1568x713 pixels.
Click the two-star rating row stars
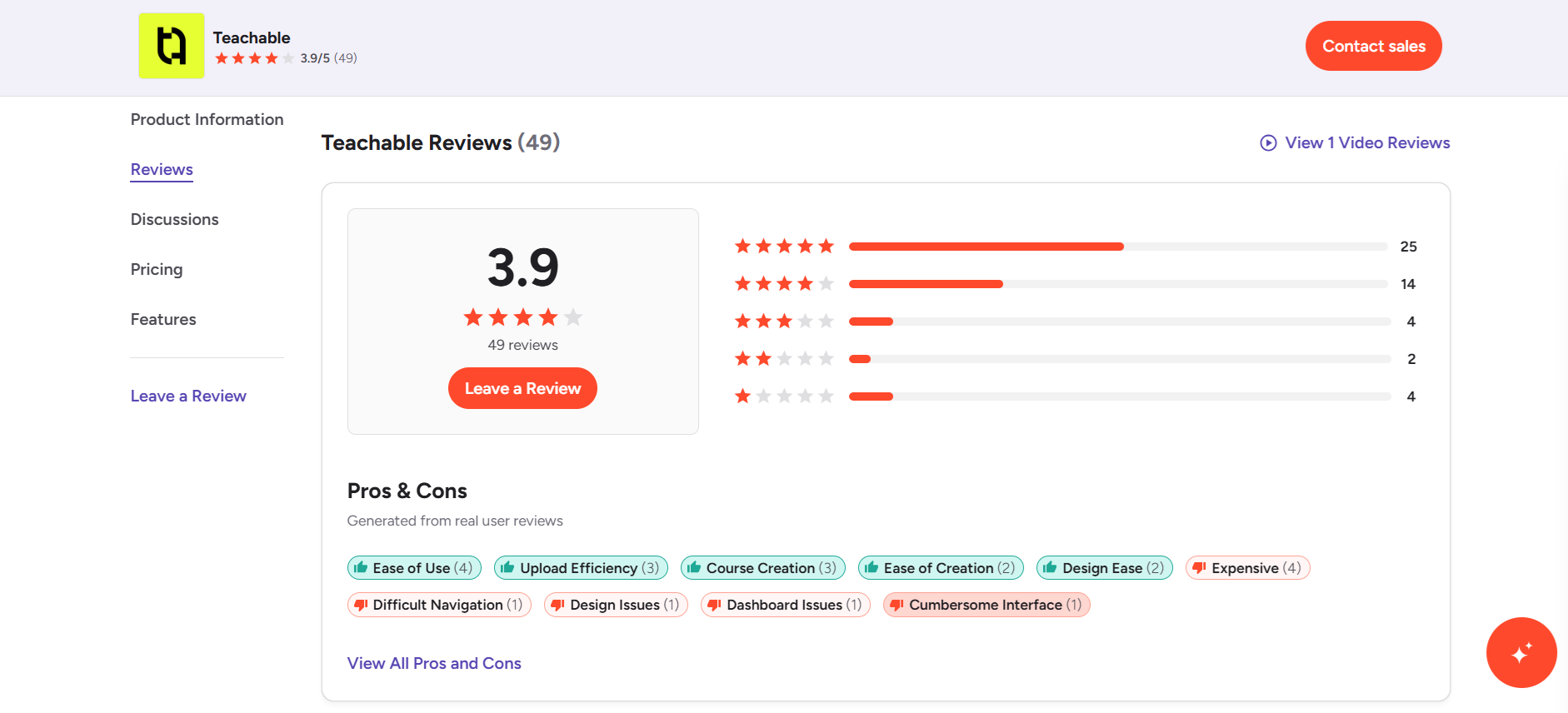click(x=784, y=359)
